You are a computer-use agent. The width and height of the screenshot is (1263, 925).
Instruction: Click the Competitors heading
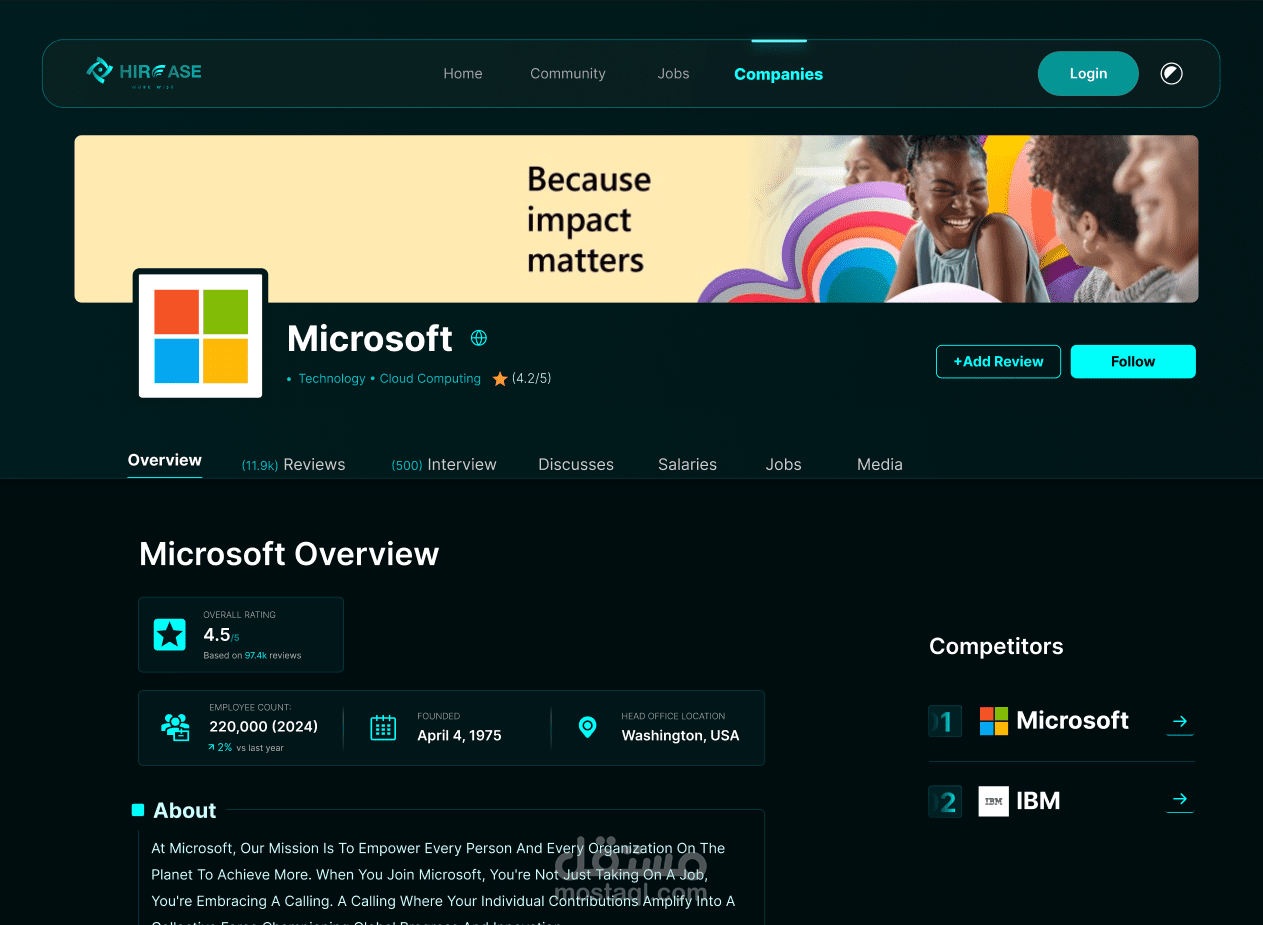pos(996,646)
